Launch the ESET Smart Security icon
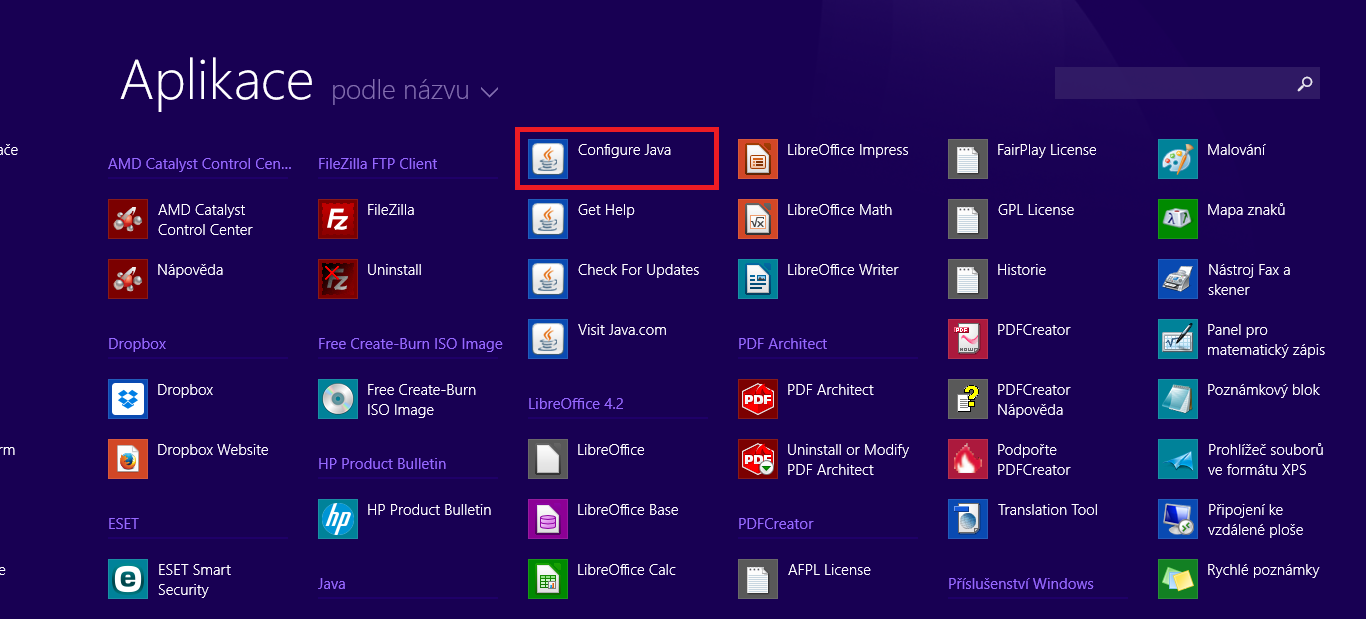 pos(128,579)
